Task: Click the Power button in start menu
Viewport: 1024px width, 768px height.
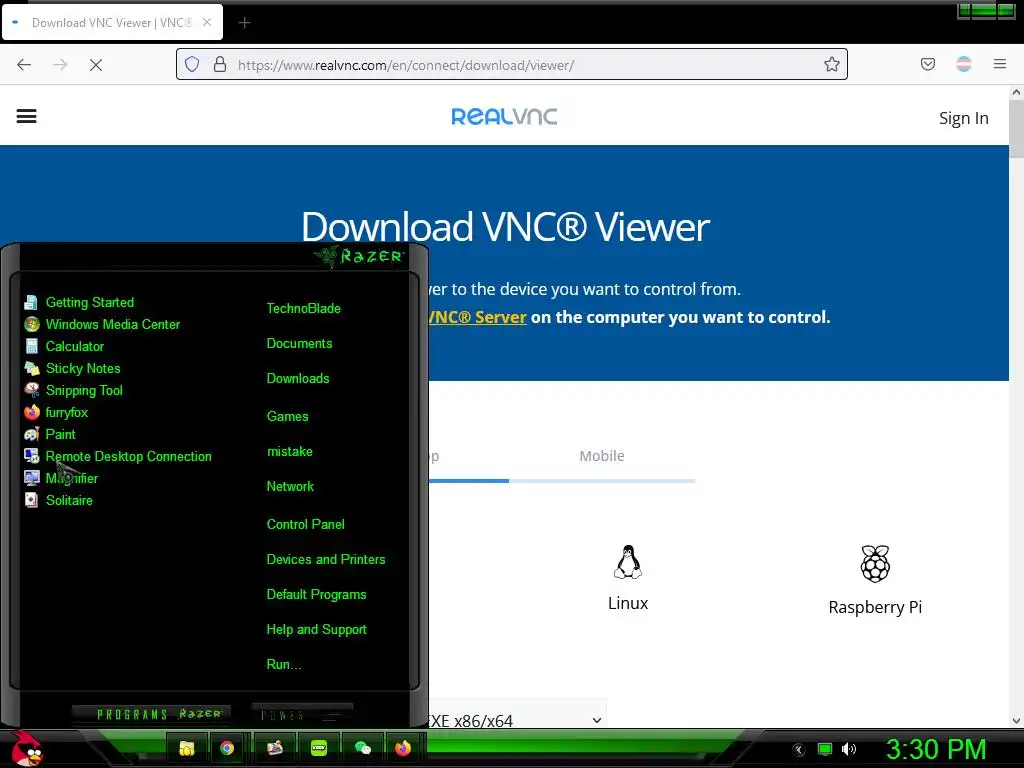Action: [x=302, y=715]
